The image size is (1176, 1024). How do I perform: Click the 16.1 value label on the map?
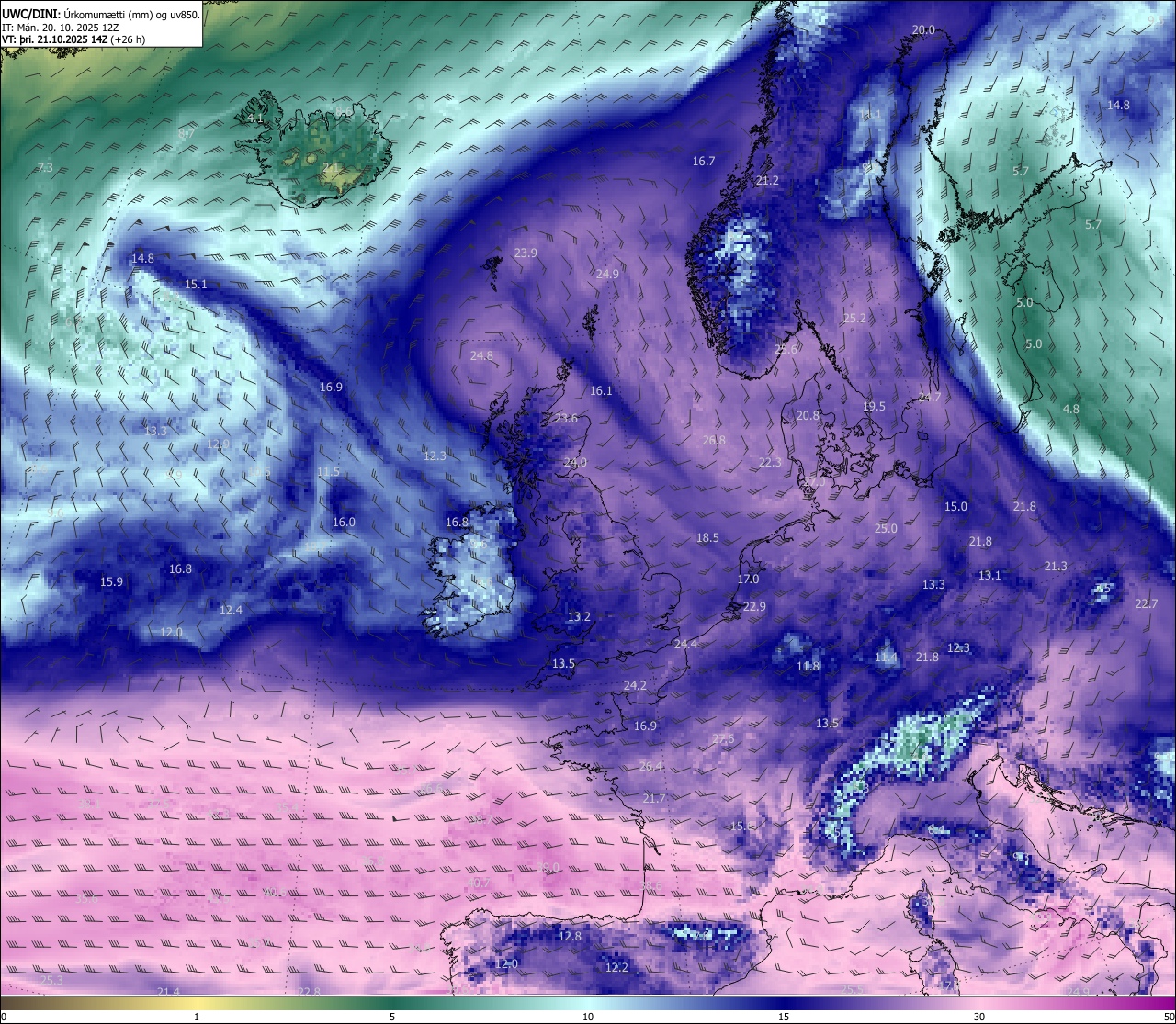(601, 391)
